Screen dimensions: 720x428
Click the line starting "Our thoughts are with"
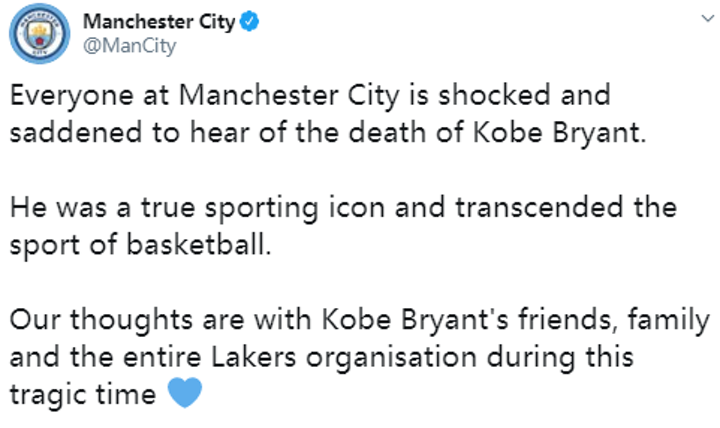(360, 322)
